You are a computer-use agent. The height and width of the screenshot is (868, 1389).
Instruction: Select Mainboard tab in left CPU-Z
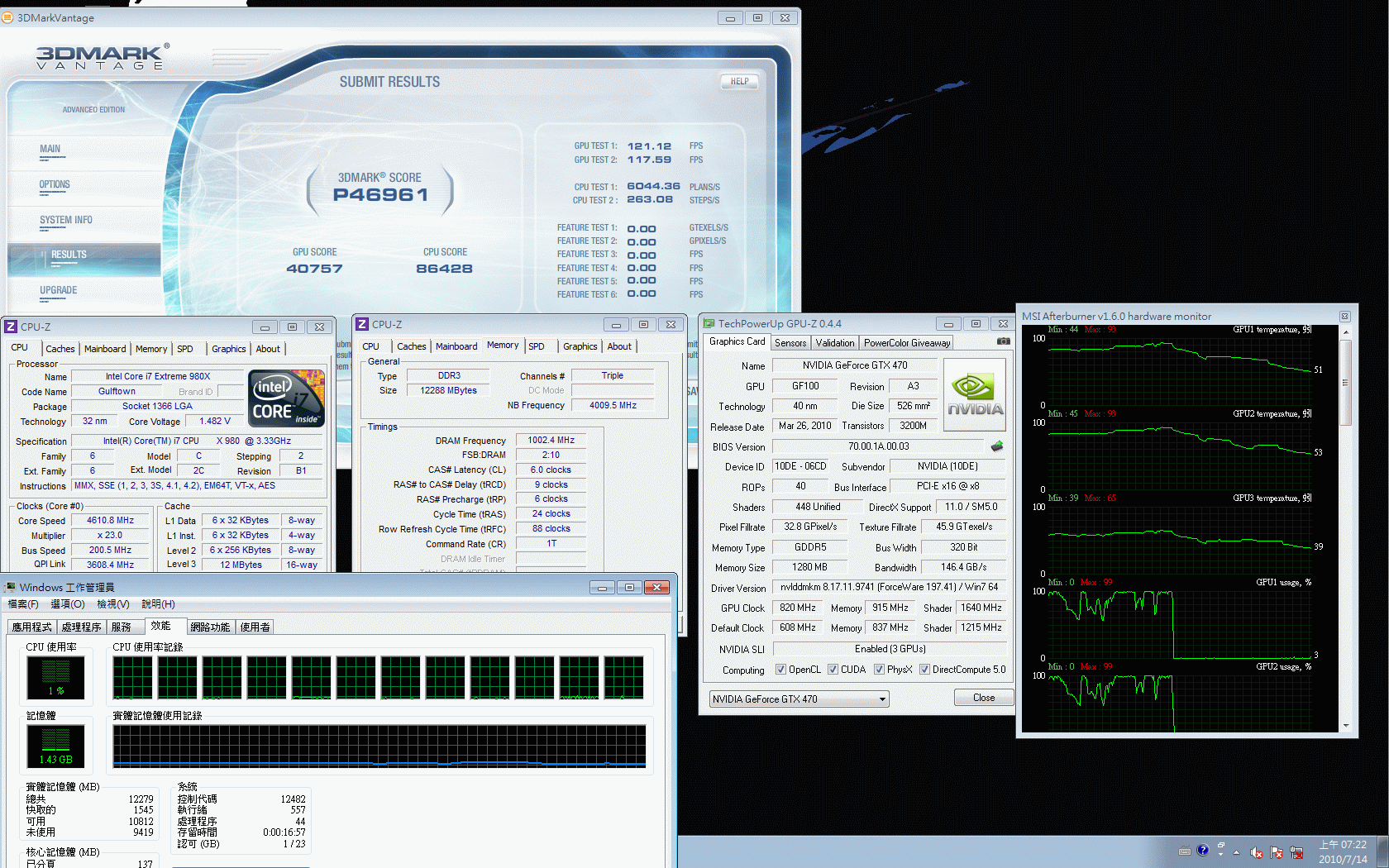click(x=105, y=349)
